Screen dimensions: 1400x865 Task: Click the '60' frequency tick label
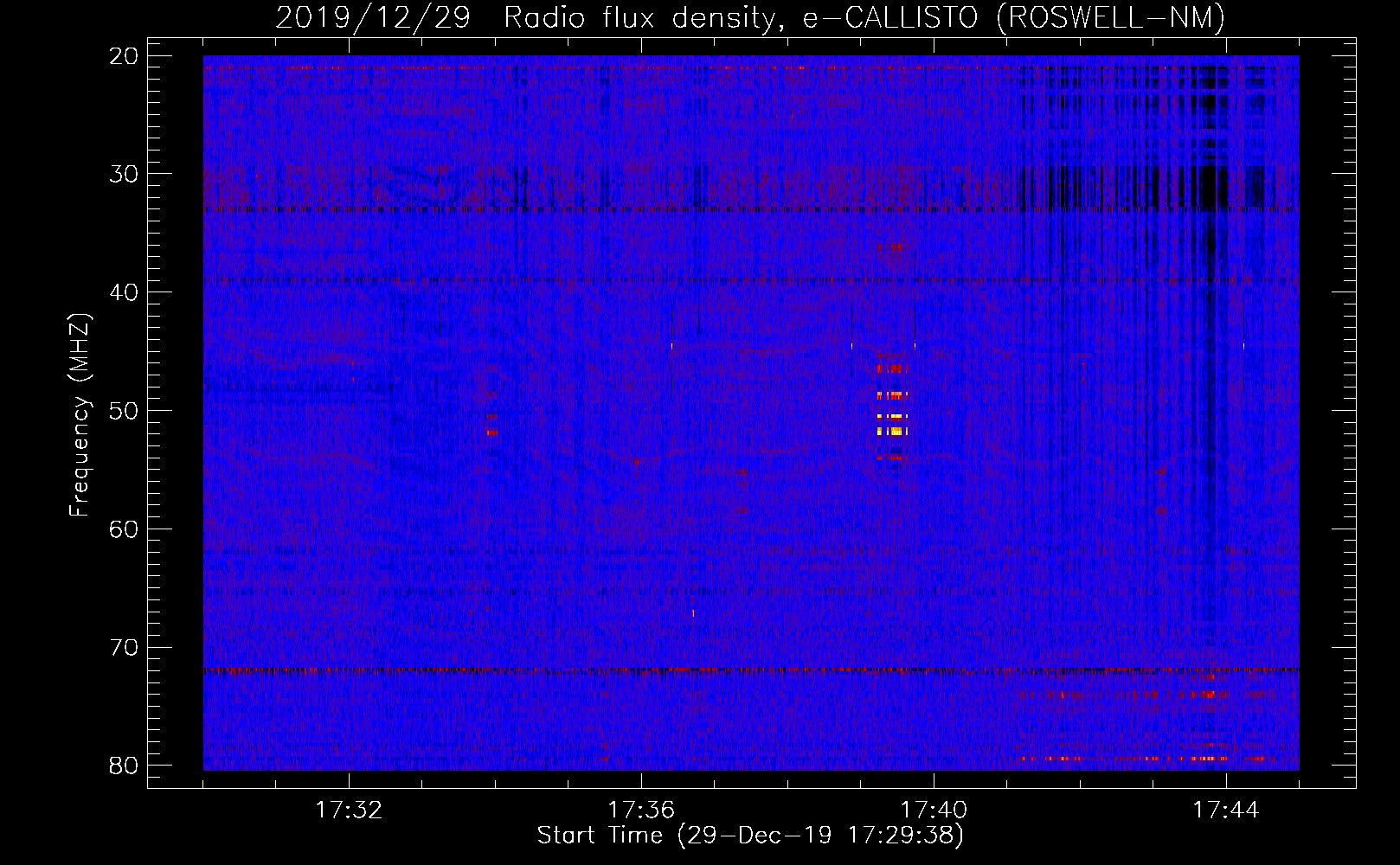(125, 529)
